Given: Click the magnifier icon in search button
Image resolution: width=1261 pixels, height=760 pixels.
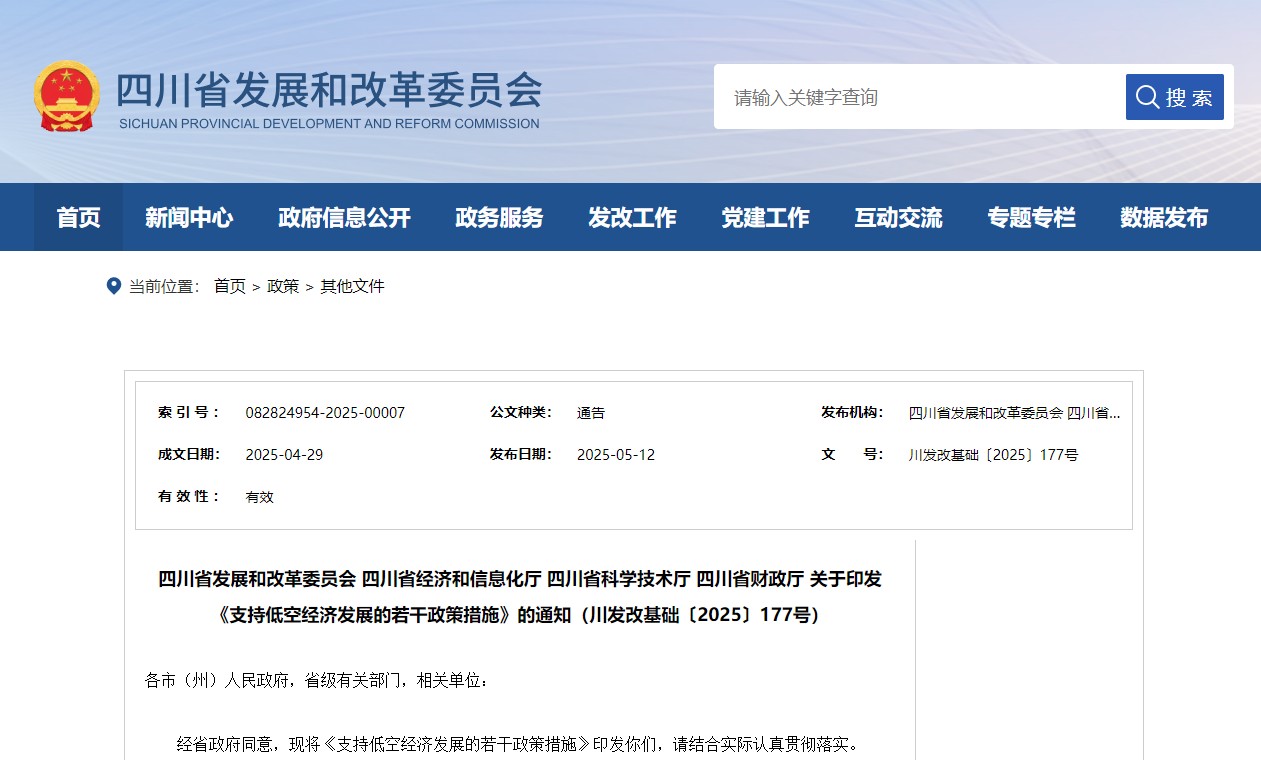Looking at the screenshot, I should point(1148,97).
